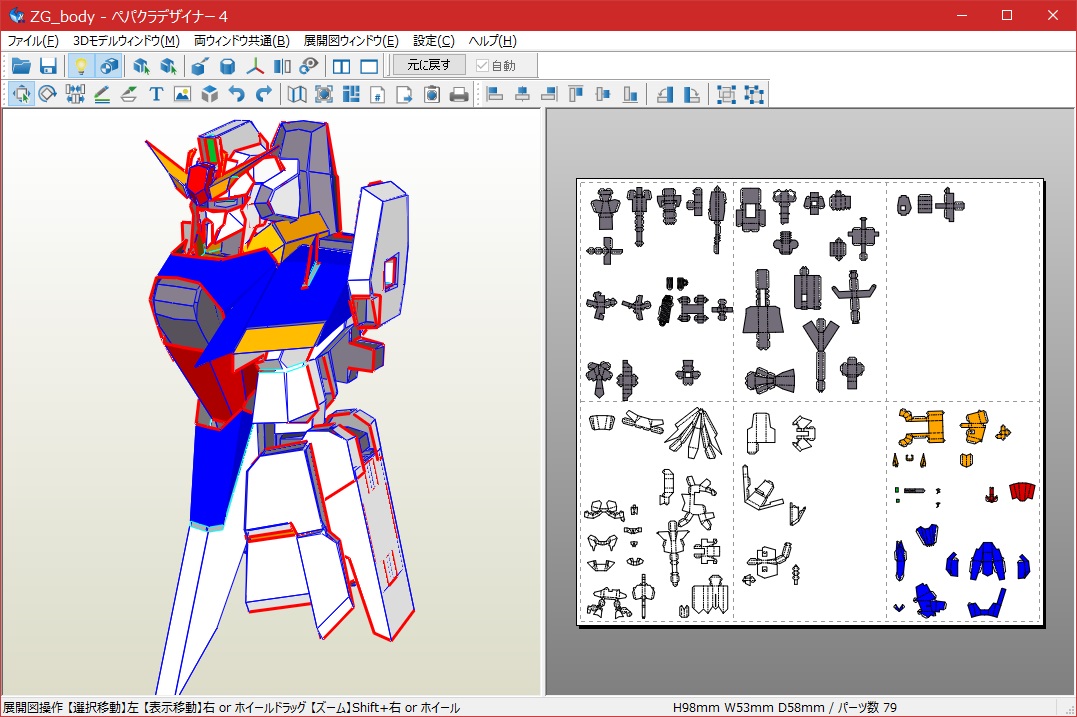
Task: Select the edit flaps tool
Action: (x=128, y=94)
